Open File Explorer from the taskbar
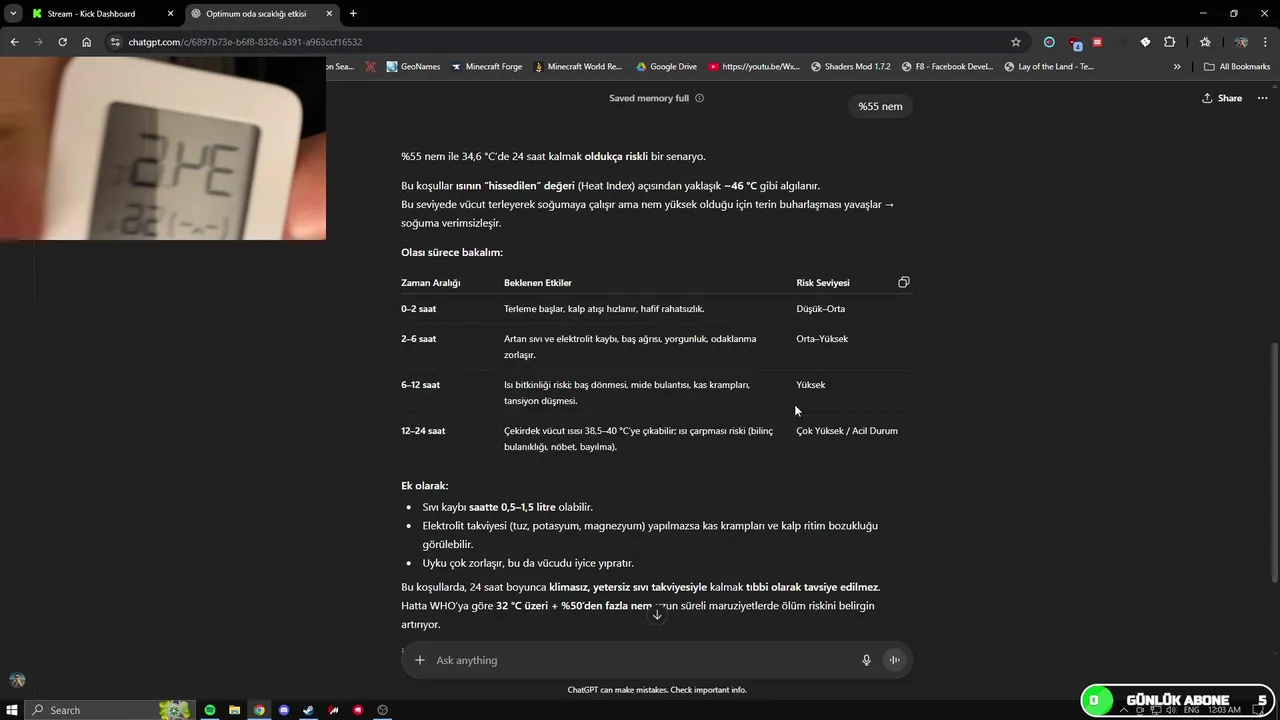This screenshot has height=720, width=1280. click(234, 710)
